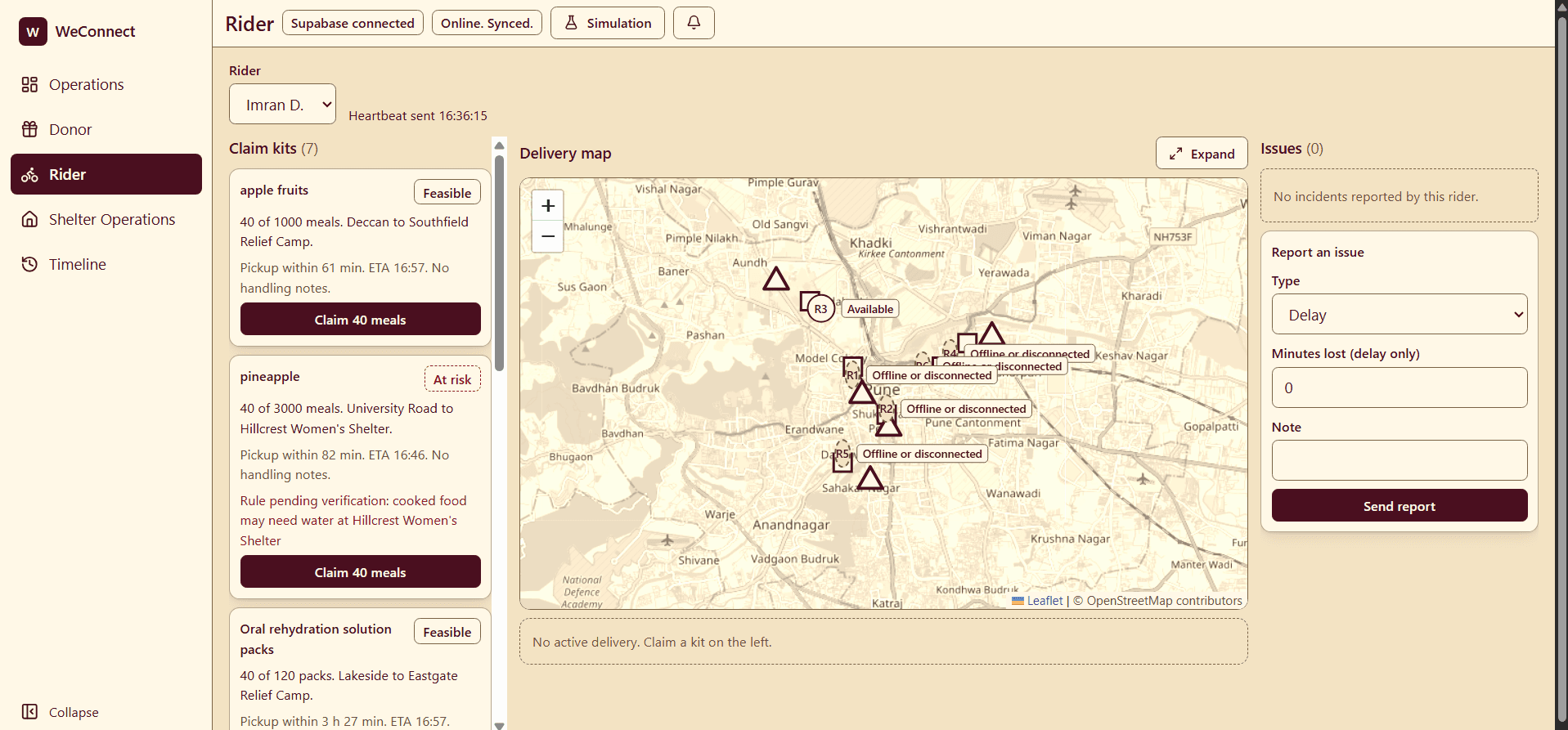Select the R3 rider marker on map
This screenshot has width=1568, height=730.
pyautogui.click(x=820, y=309)
